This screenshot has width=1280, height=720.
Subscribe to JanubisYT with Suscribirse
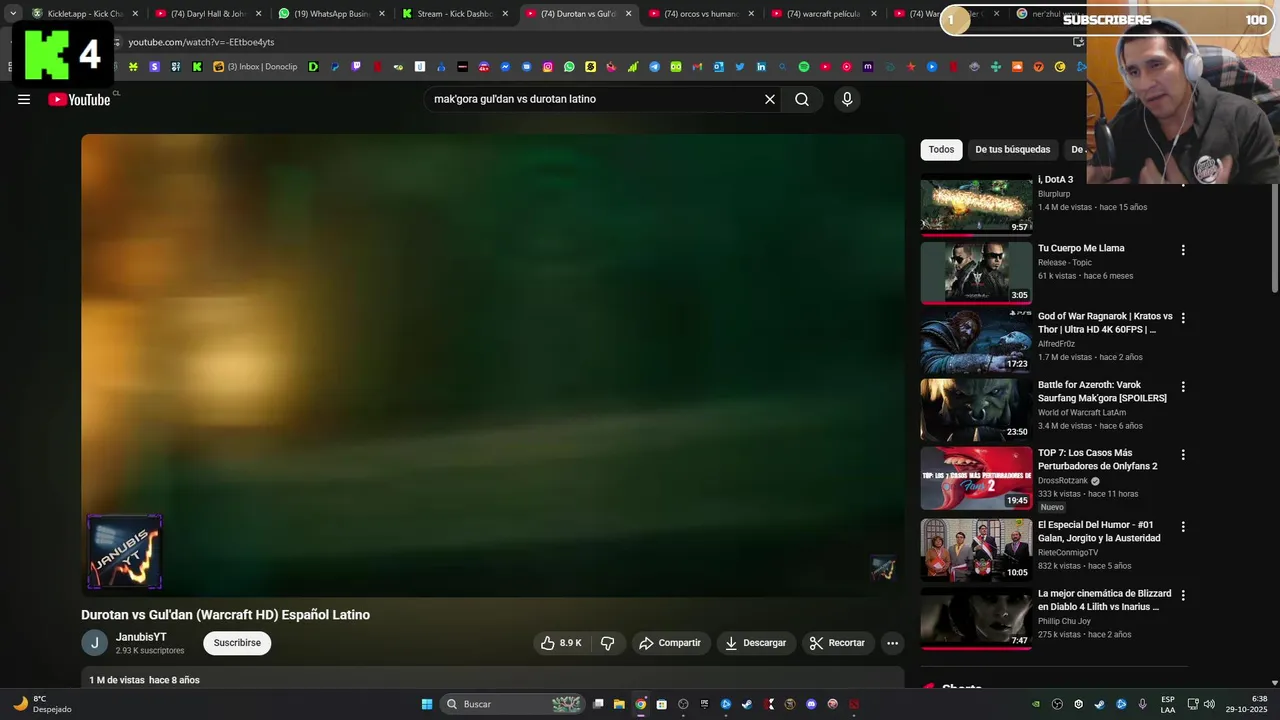coord(237,643)
